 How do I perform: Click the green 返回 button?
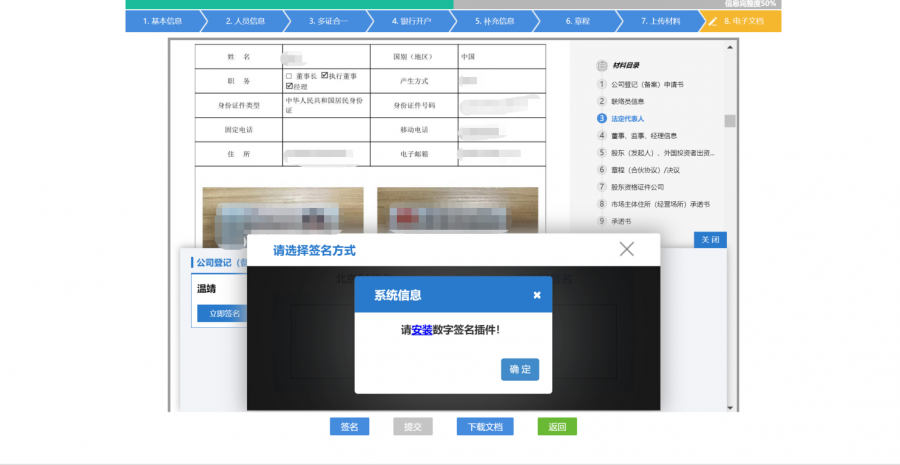tap(557, 427)
